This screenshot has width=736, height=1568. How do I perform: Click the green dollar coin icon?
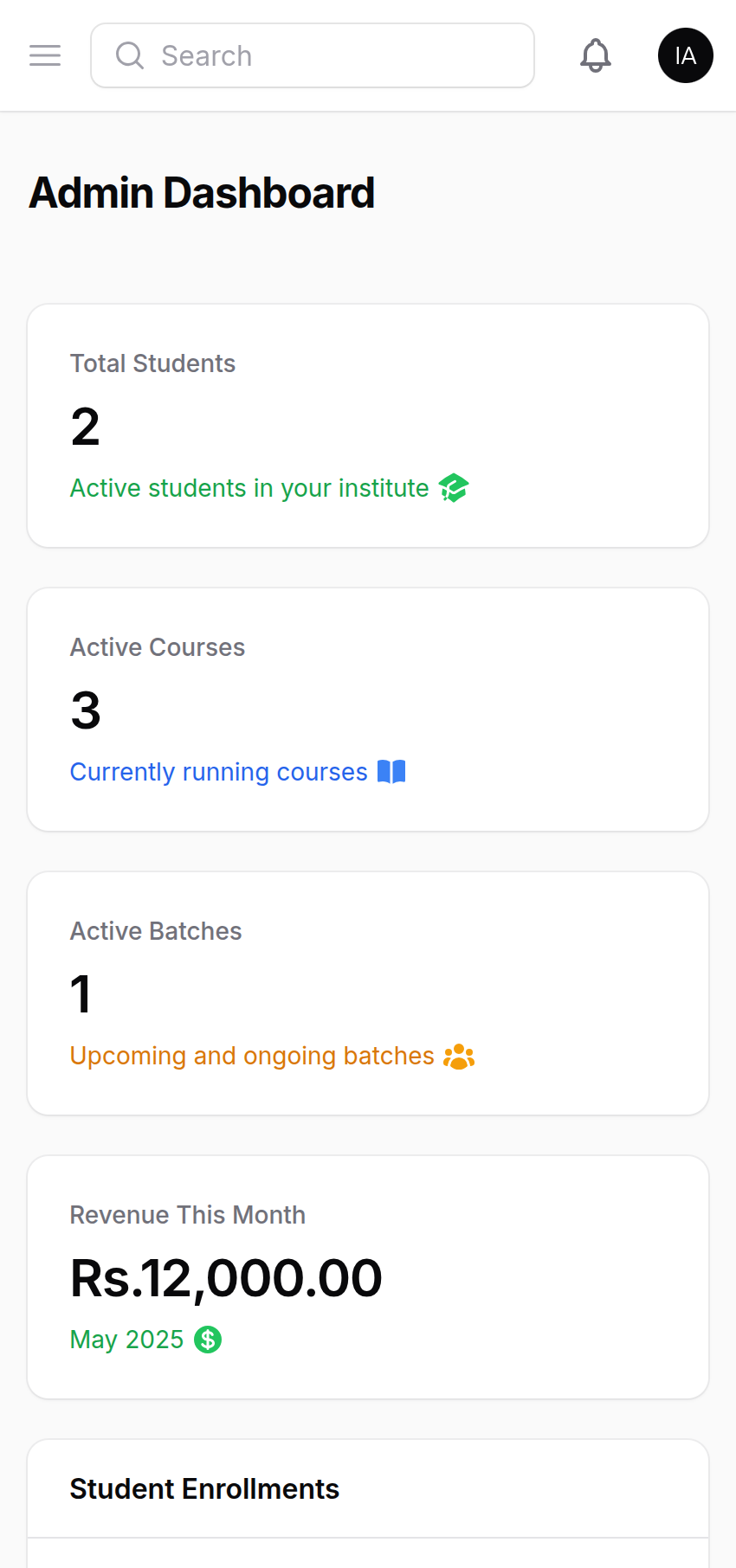point(208,1340)
